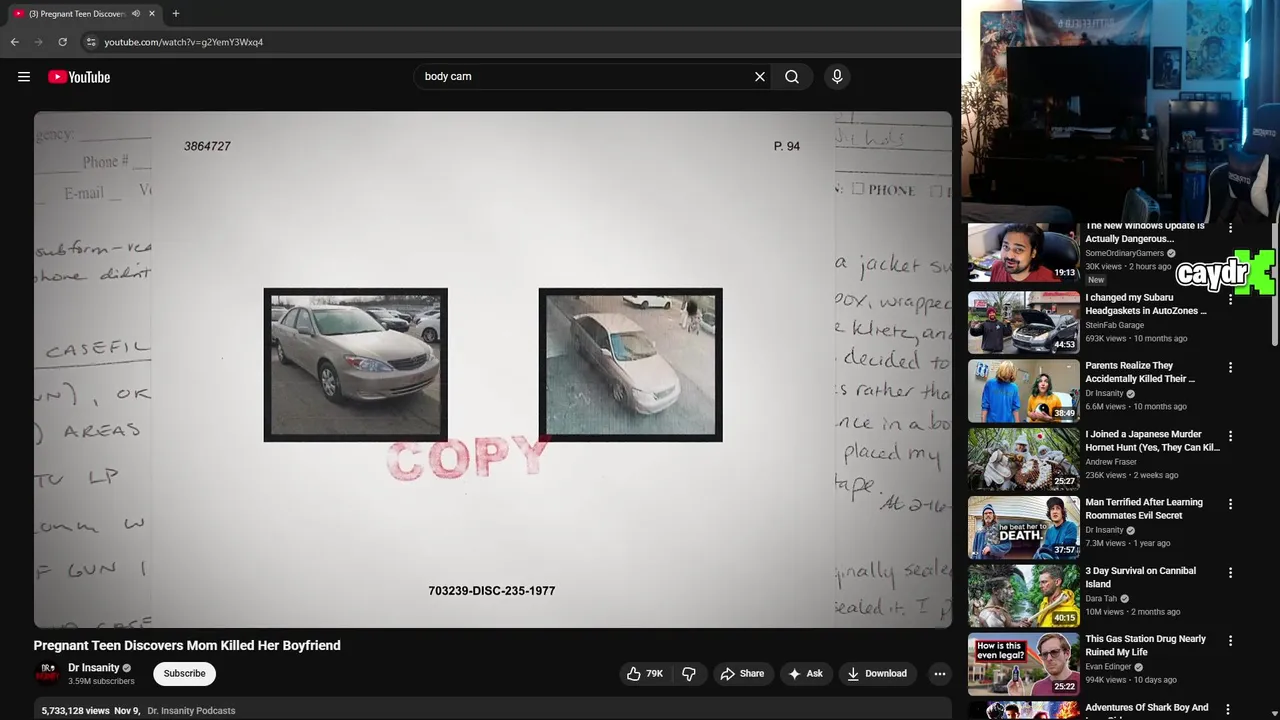
Task: Like the video with thumbs up
Action: click(x=645, y=674)
